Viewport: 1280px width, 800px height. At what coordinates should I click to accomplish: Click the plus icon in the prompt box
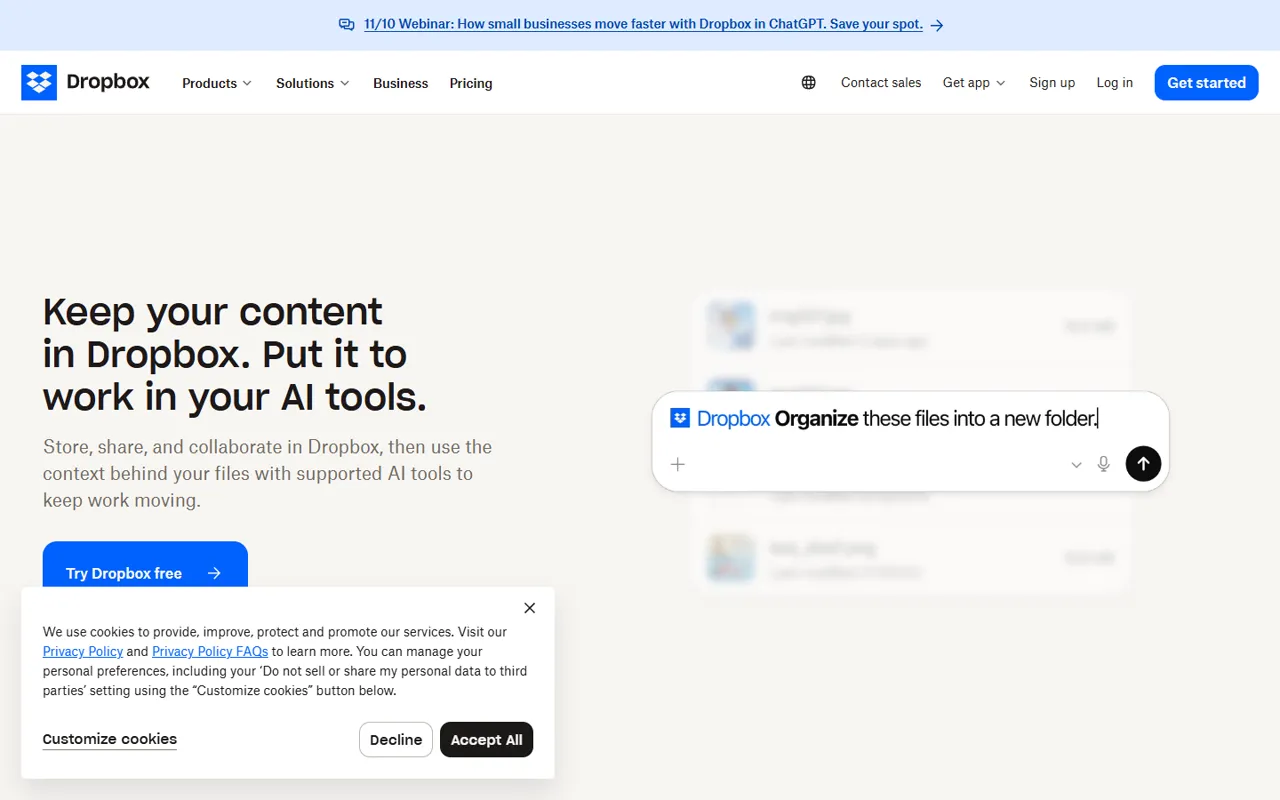pos(678,464)
